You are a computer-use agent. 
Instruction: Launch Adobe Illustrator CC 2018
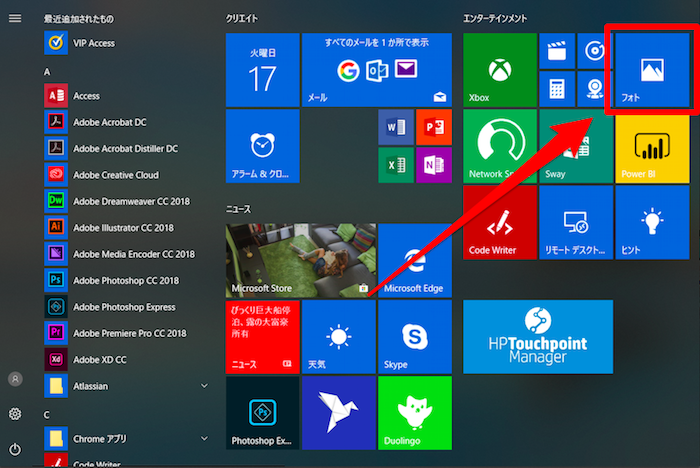pos(127,227)
